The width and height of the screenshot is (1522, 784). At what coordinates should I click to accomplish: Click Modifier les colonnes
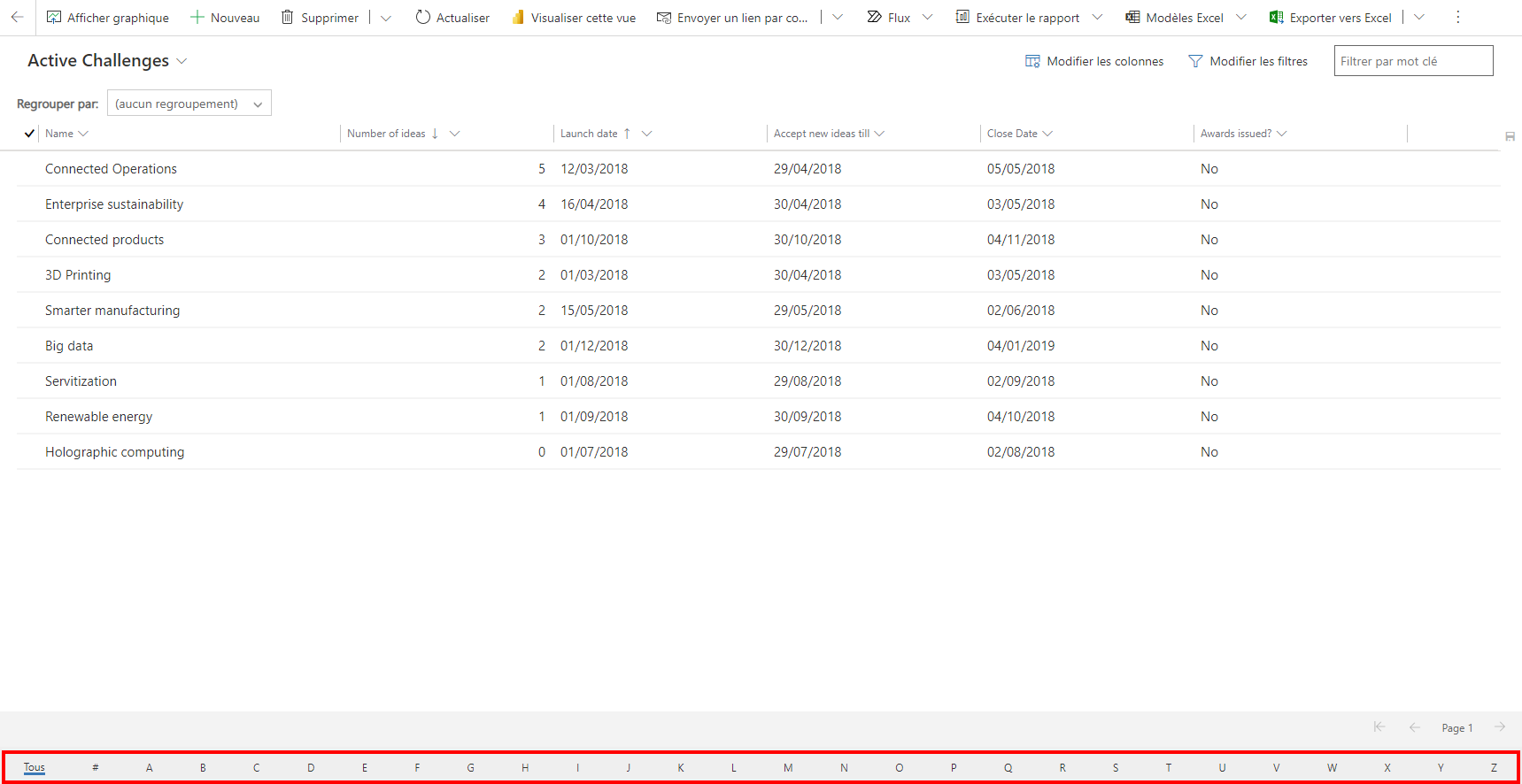(x=1094, y=61)
